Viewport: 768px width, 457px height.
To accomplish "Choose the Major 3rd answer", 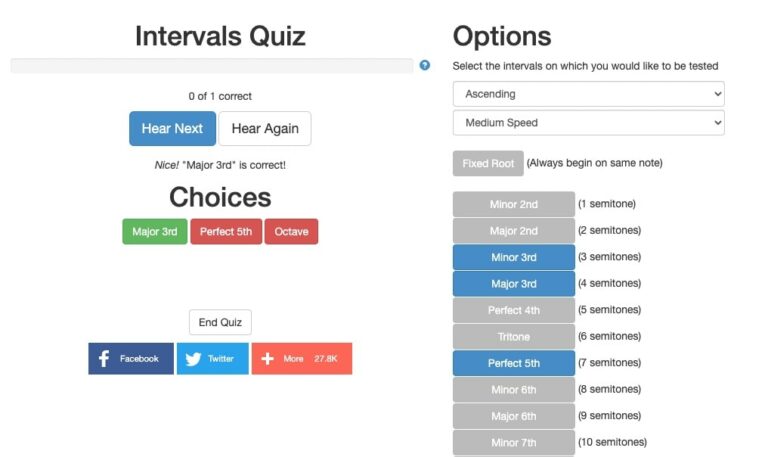I will click(x=155, y=232).
